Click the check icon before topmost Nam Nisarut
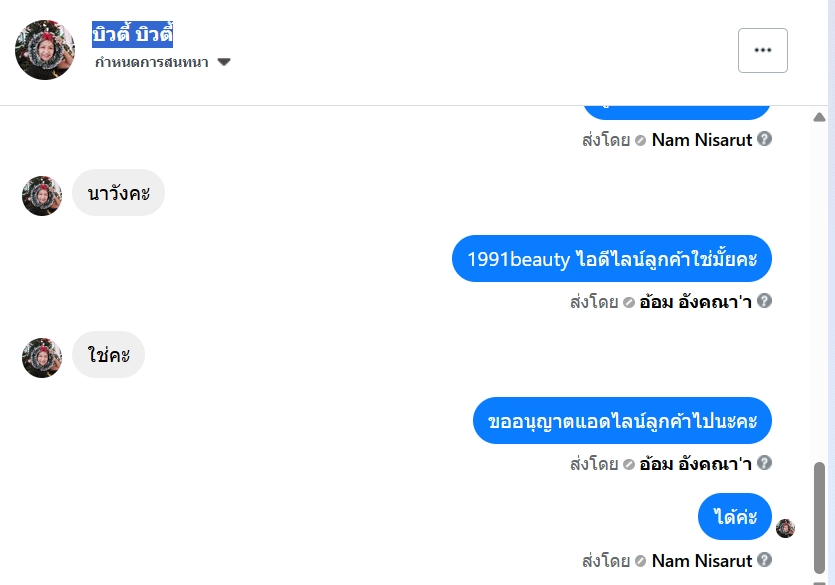835x585 pixels. tap(641, 140)
